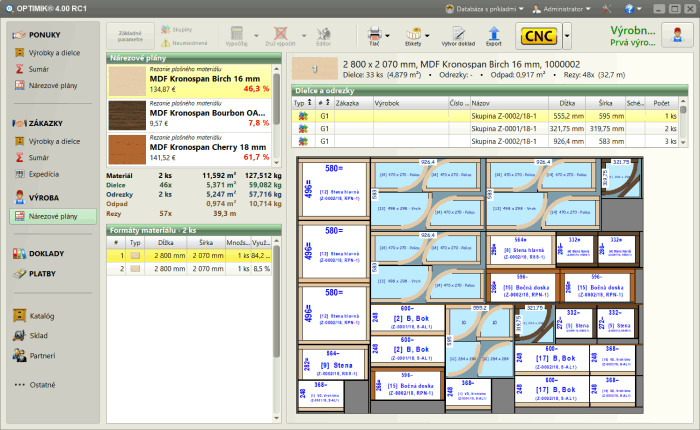Open the Administrator user dropdown
This screenshot has width=700, height=430.
562,8
